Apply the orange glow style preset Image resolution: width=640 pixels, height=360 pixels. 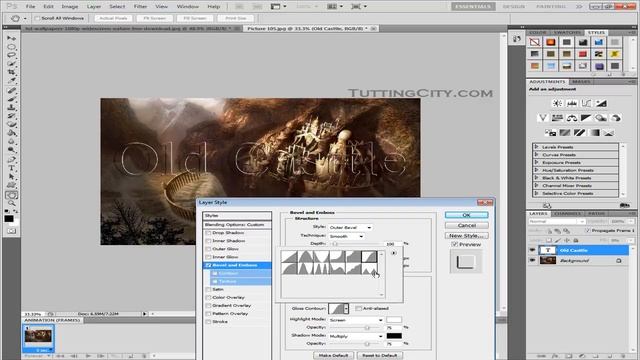point(551,42)
